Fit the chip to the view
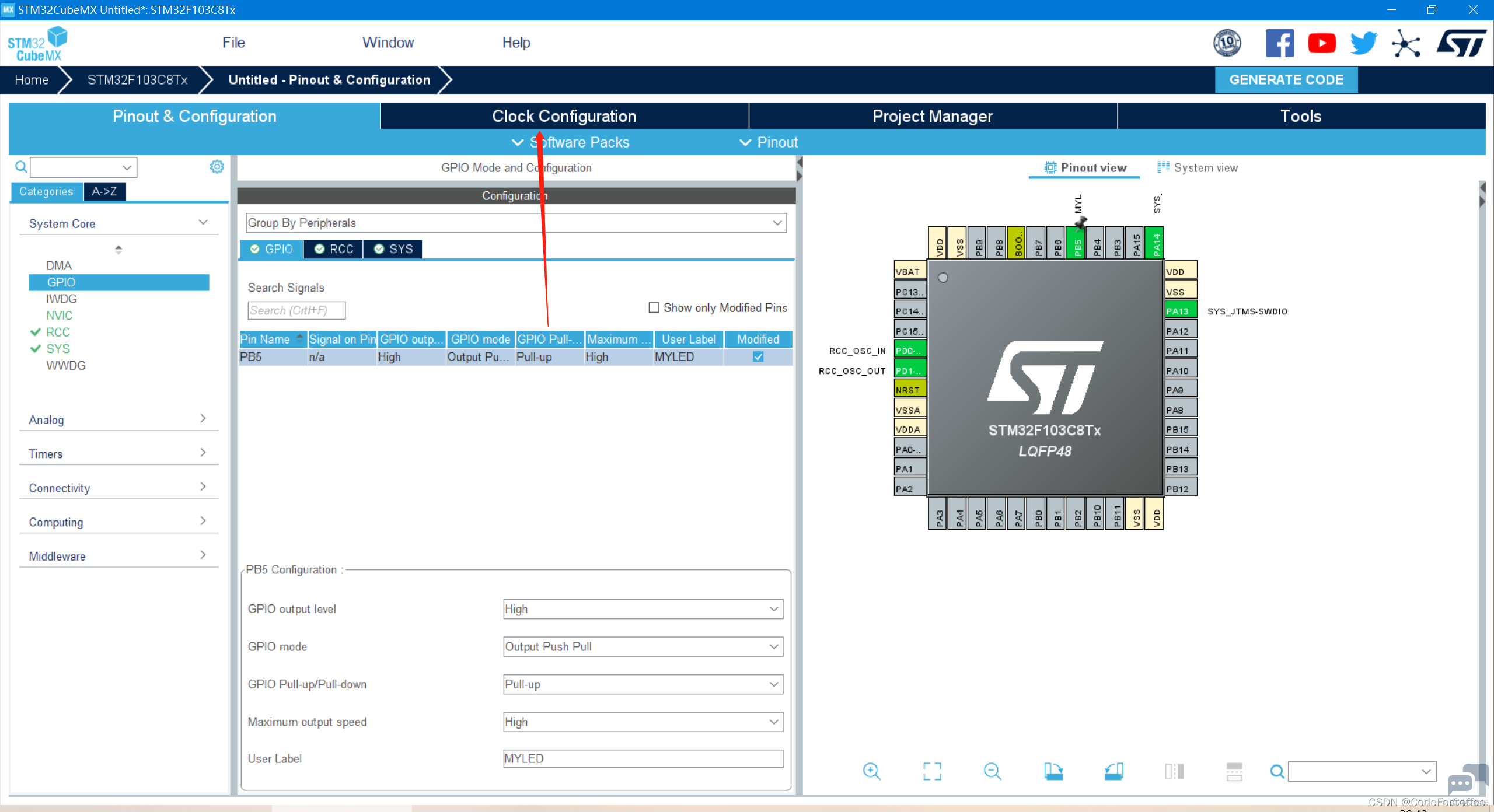Screen dimensions: 1494x812 (932, 771)
